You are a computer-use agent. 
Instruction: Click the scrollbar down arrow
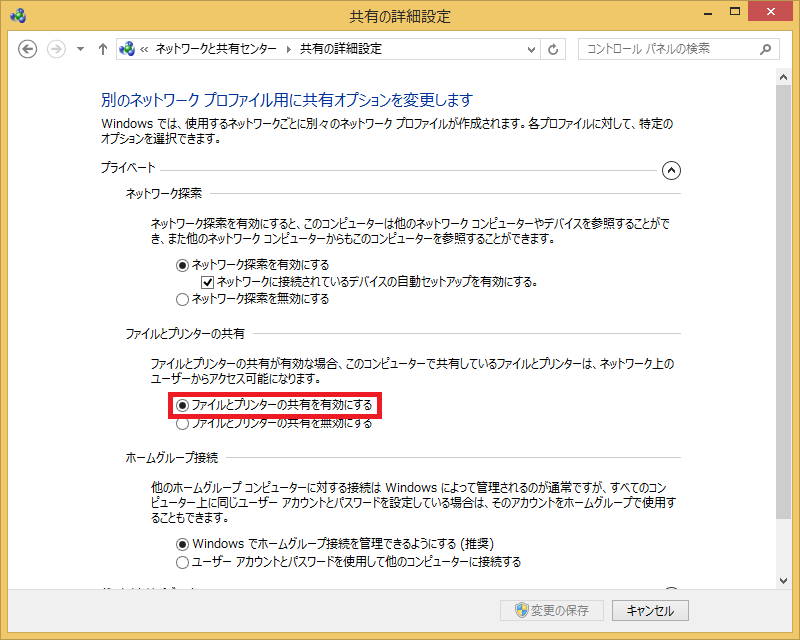click(784, 580)
